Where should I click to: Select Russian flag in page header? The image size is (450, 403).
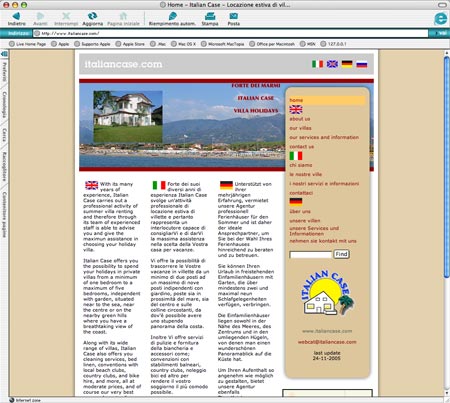(x=362, y=64)
